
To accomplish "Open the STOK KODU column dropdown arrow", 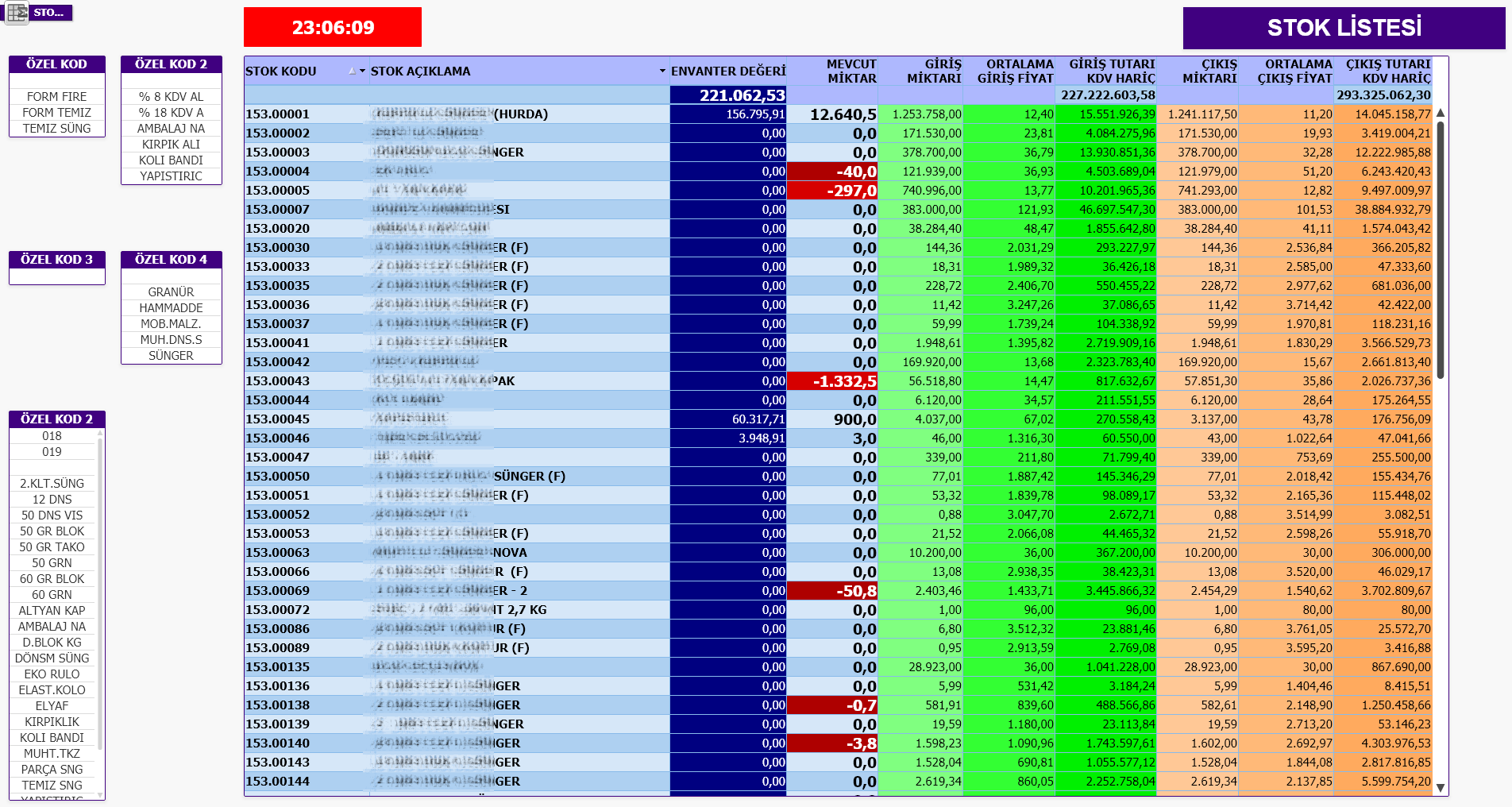I will pyautogui.click(x=363, y=71).
